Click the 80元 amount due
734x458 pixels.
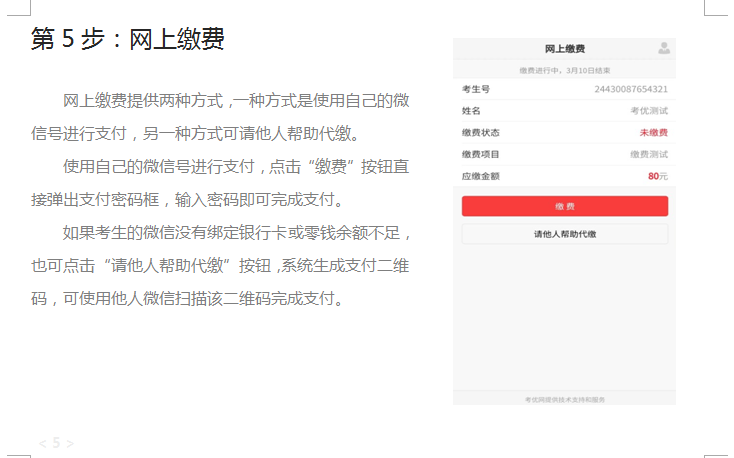pos(657,176)
